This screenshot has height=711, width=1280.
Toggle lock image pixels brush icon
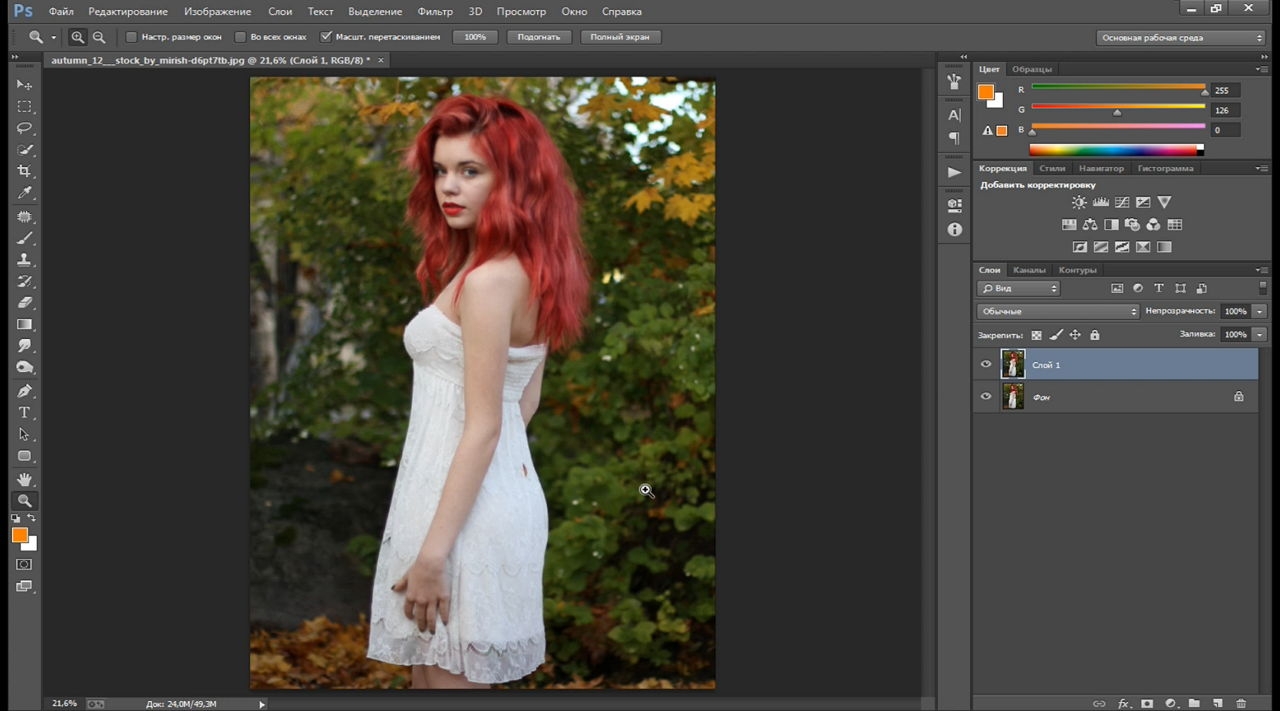pos(1056,335)
